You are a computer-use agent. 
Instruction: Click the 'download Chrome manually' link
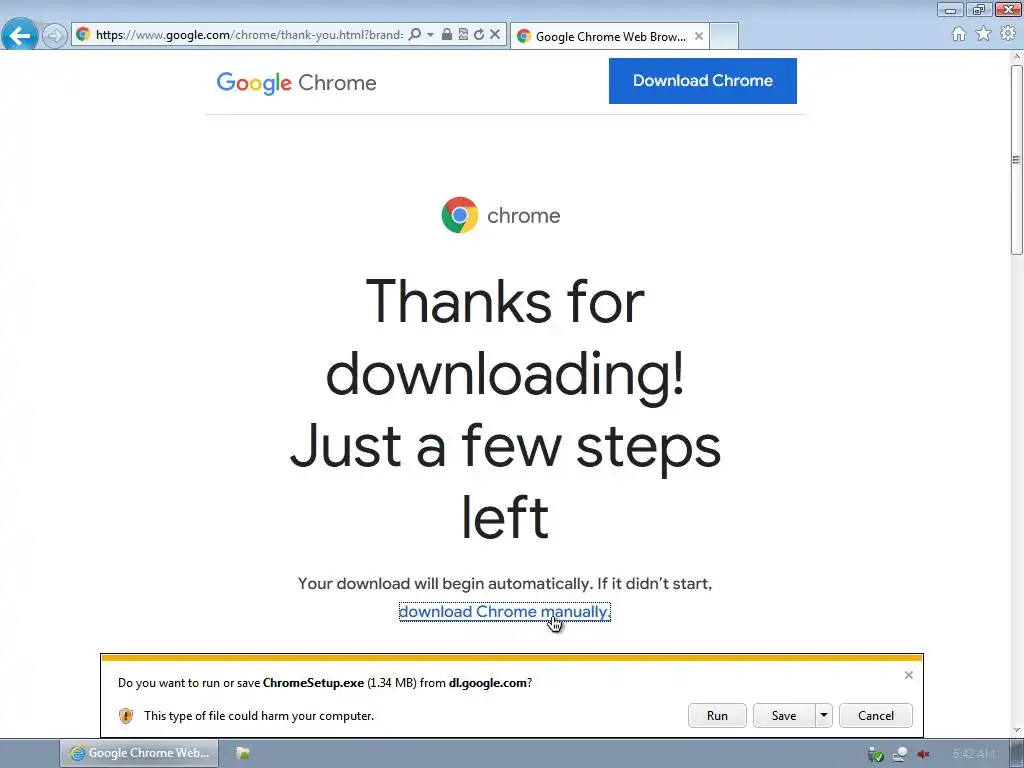pyautogui.click(x=504, y=612)
